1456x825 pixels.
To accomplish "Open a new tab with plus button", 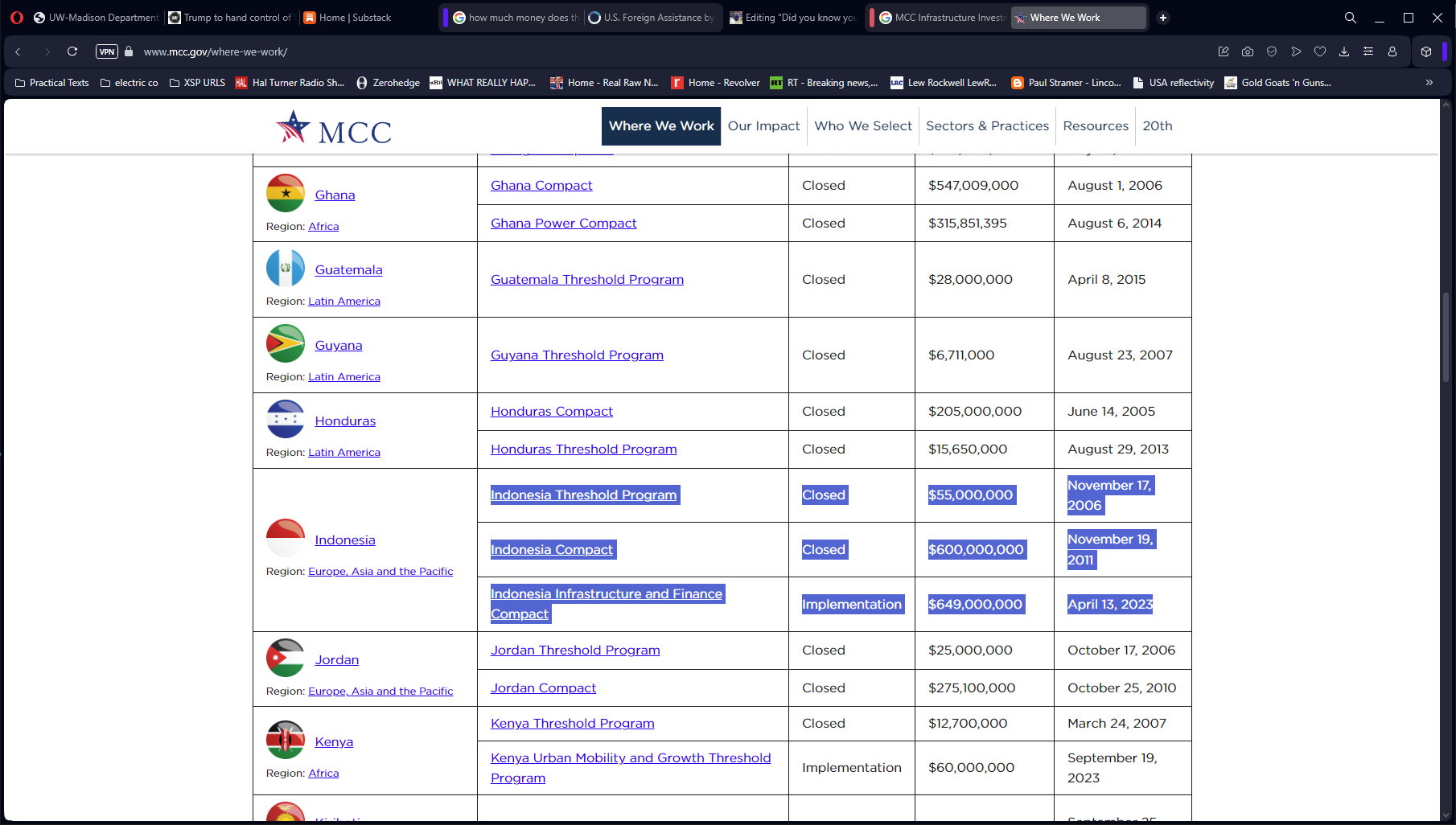I will point(1163,18).
